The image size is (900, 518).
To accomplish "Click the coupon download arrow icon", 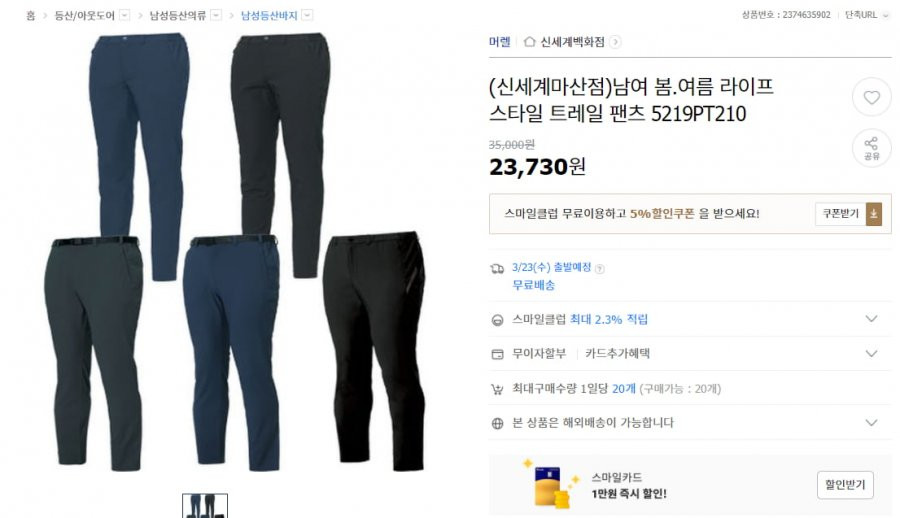I will (874, 214).
